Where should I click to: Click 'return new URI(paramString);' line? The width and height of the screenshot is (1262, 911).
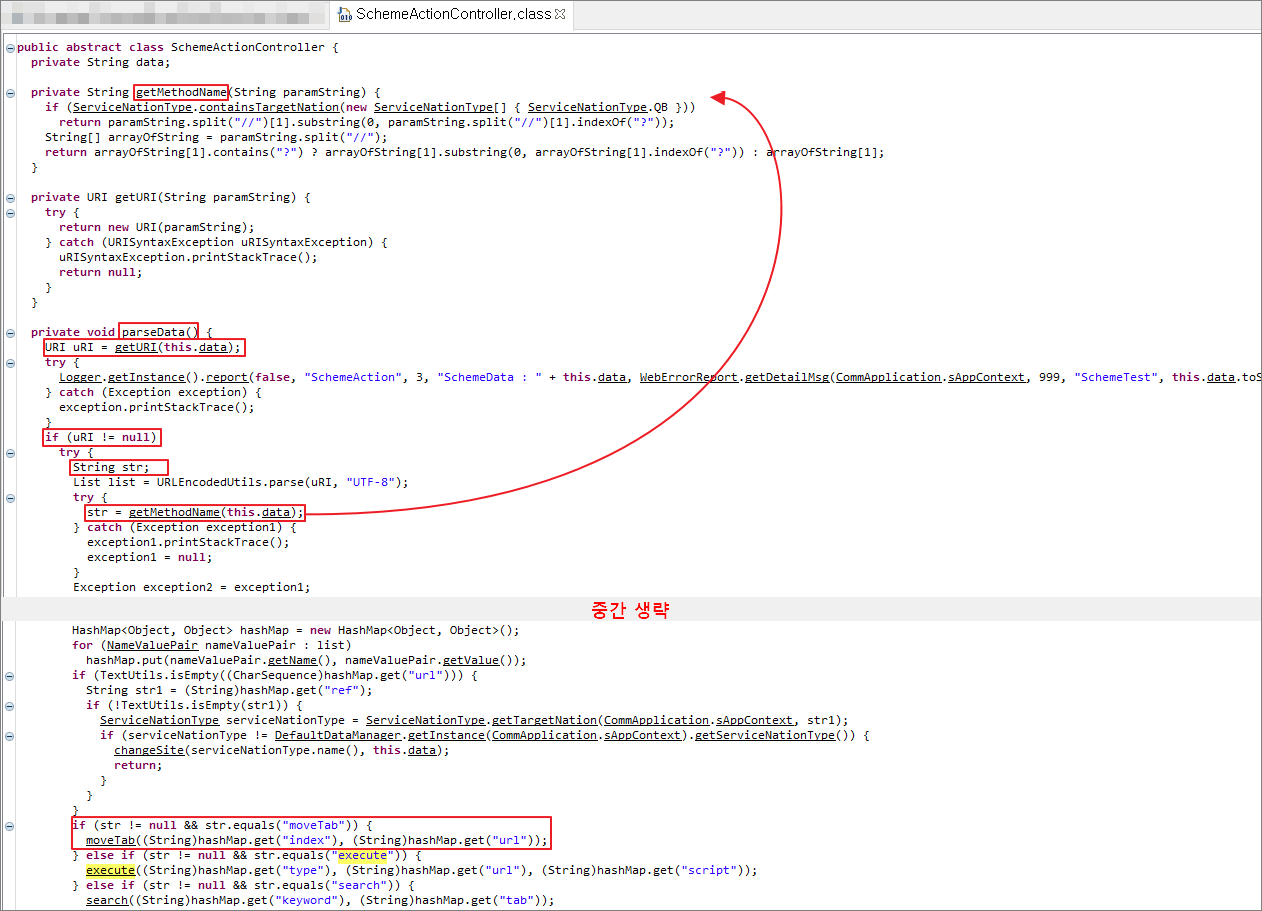click(157, 227)
